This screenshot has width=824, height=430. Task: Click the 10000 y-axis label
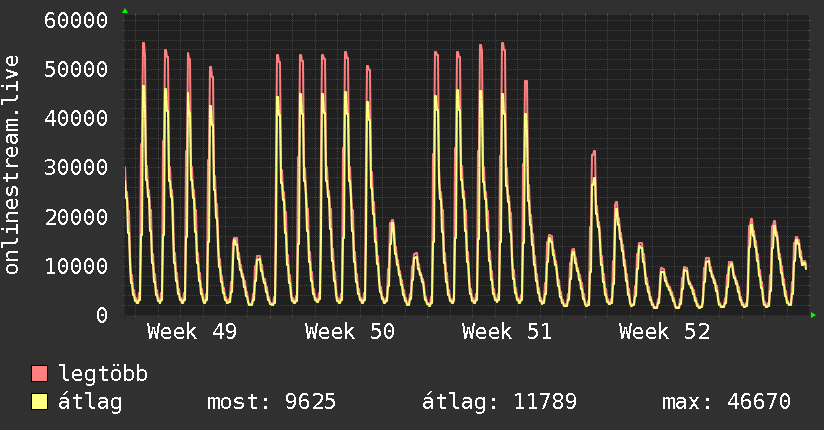[x=77, y=265]
